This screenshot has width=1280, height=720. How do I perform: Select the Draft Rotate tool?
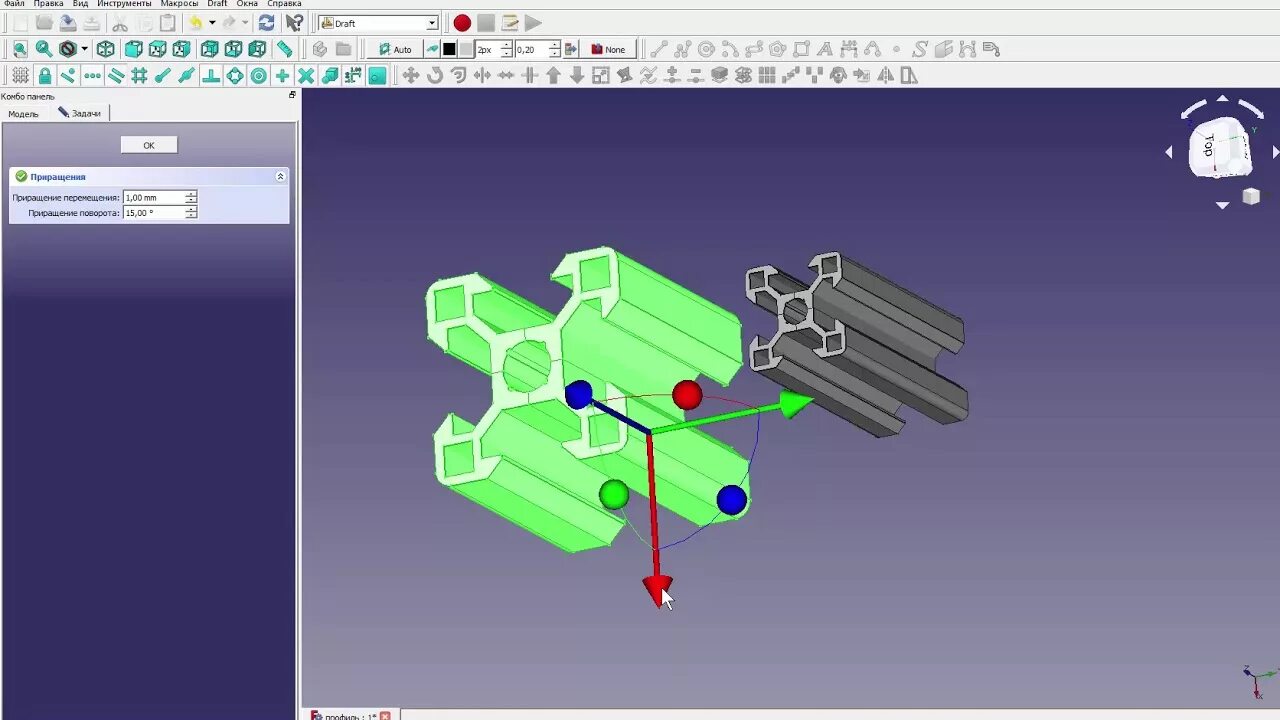(434, 75)
